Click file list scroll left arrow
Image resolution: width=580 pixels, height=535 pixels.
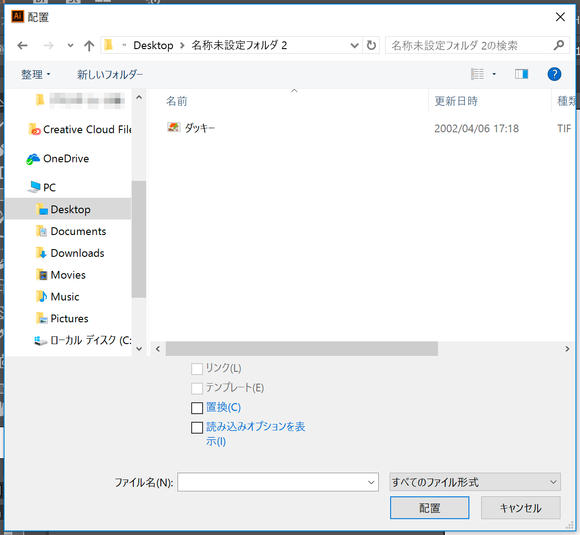point(158,349)
